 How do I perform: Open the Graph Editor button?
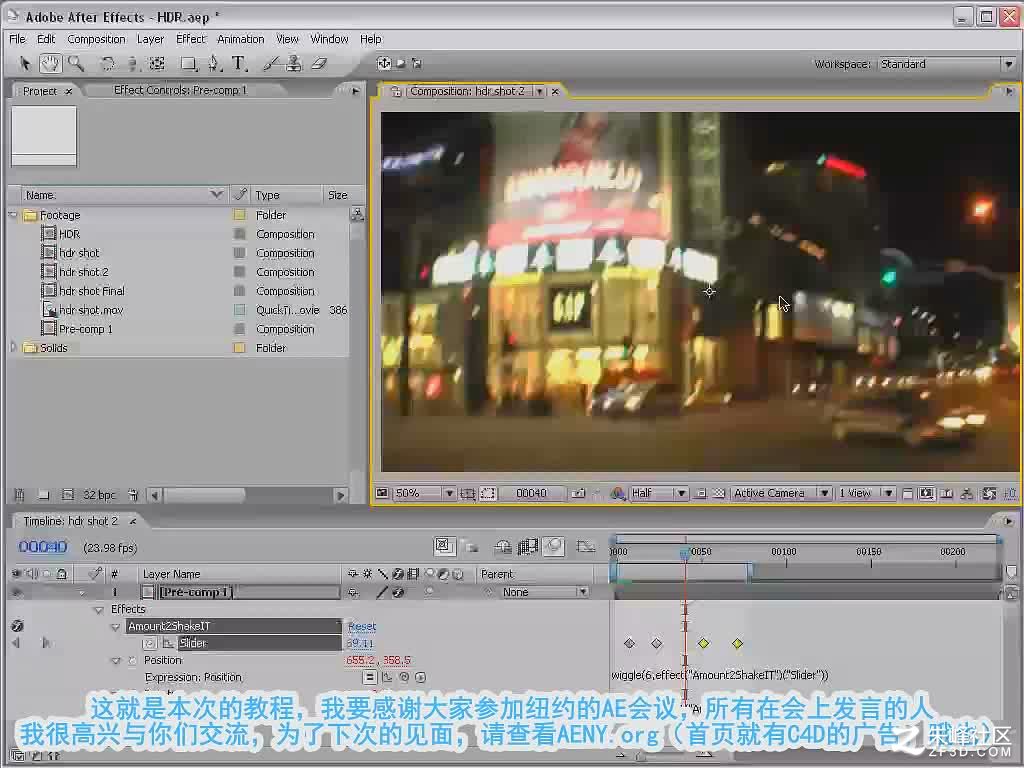(x=586, y=547)
